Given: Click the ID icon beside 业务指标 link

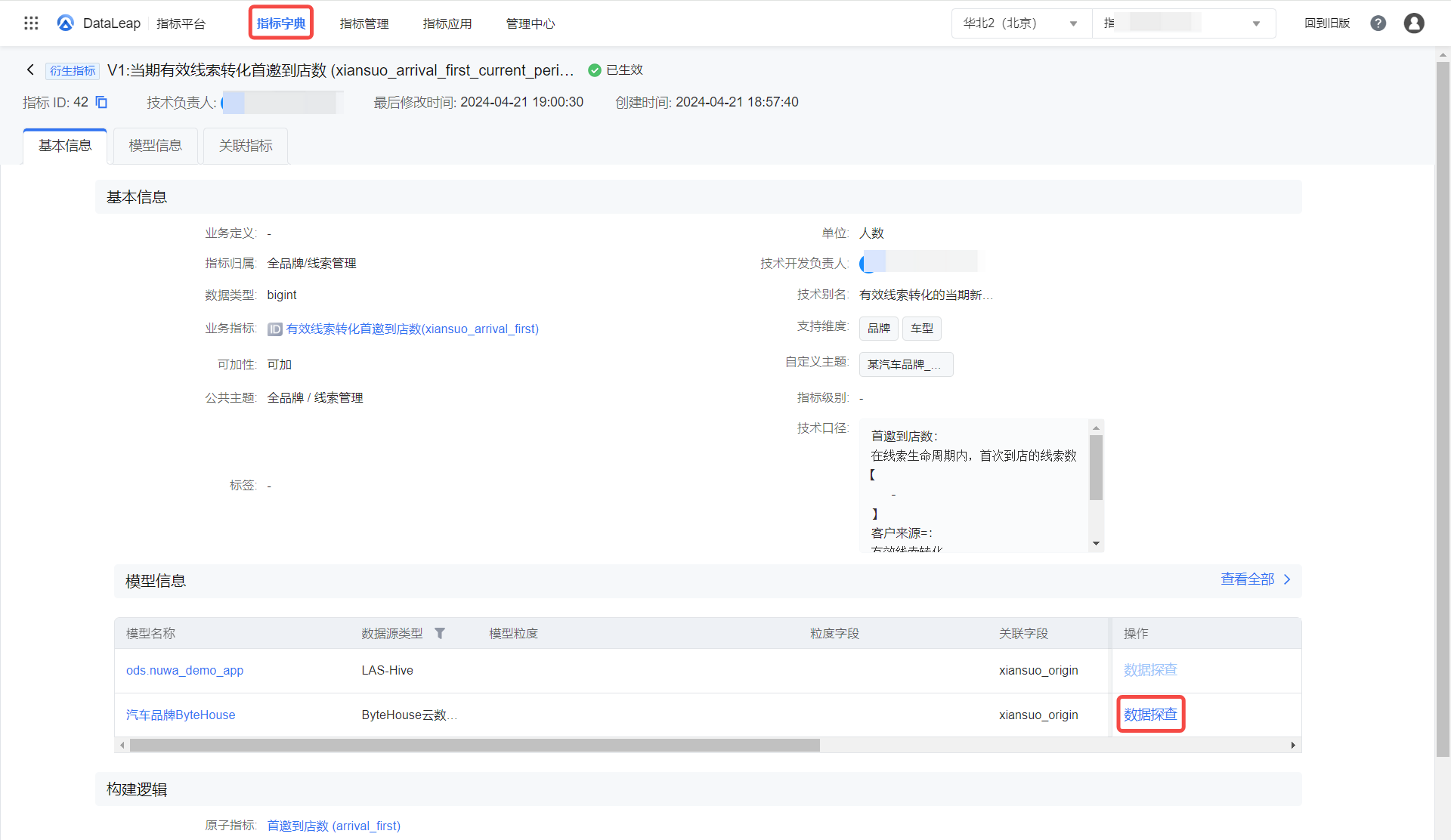Looking at the screenshot, I should click(x=275, y=329).
